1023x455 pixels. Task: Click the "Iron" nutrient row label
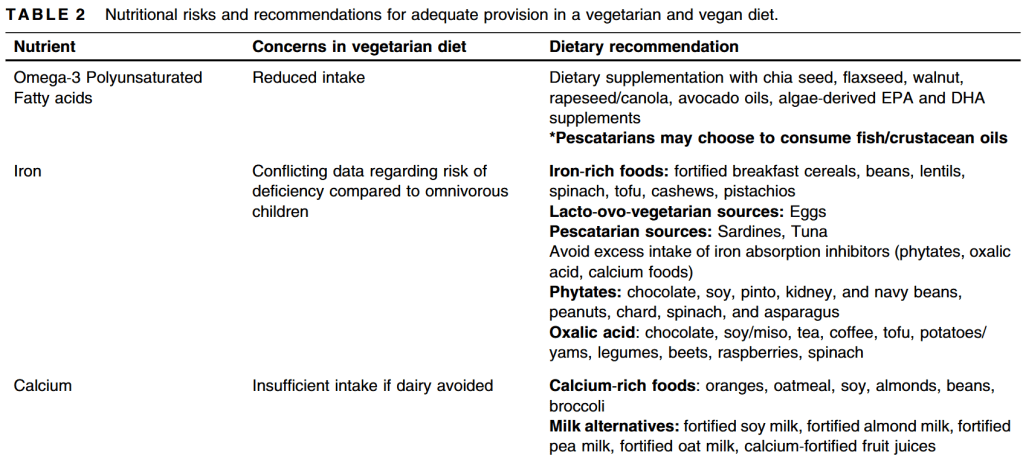(28, 171)
